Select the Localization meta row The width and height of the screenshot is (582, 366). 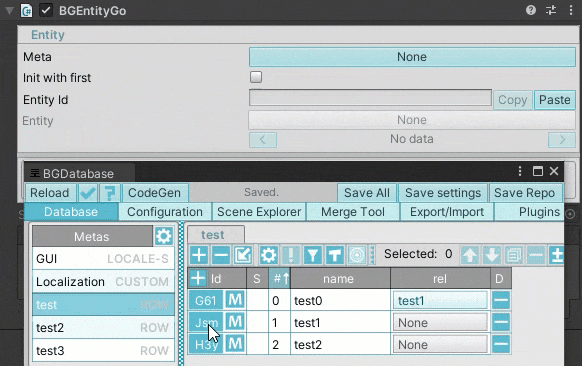point(103,281)
